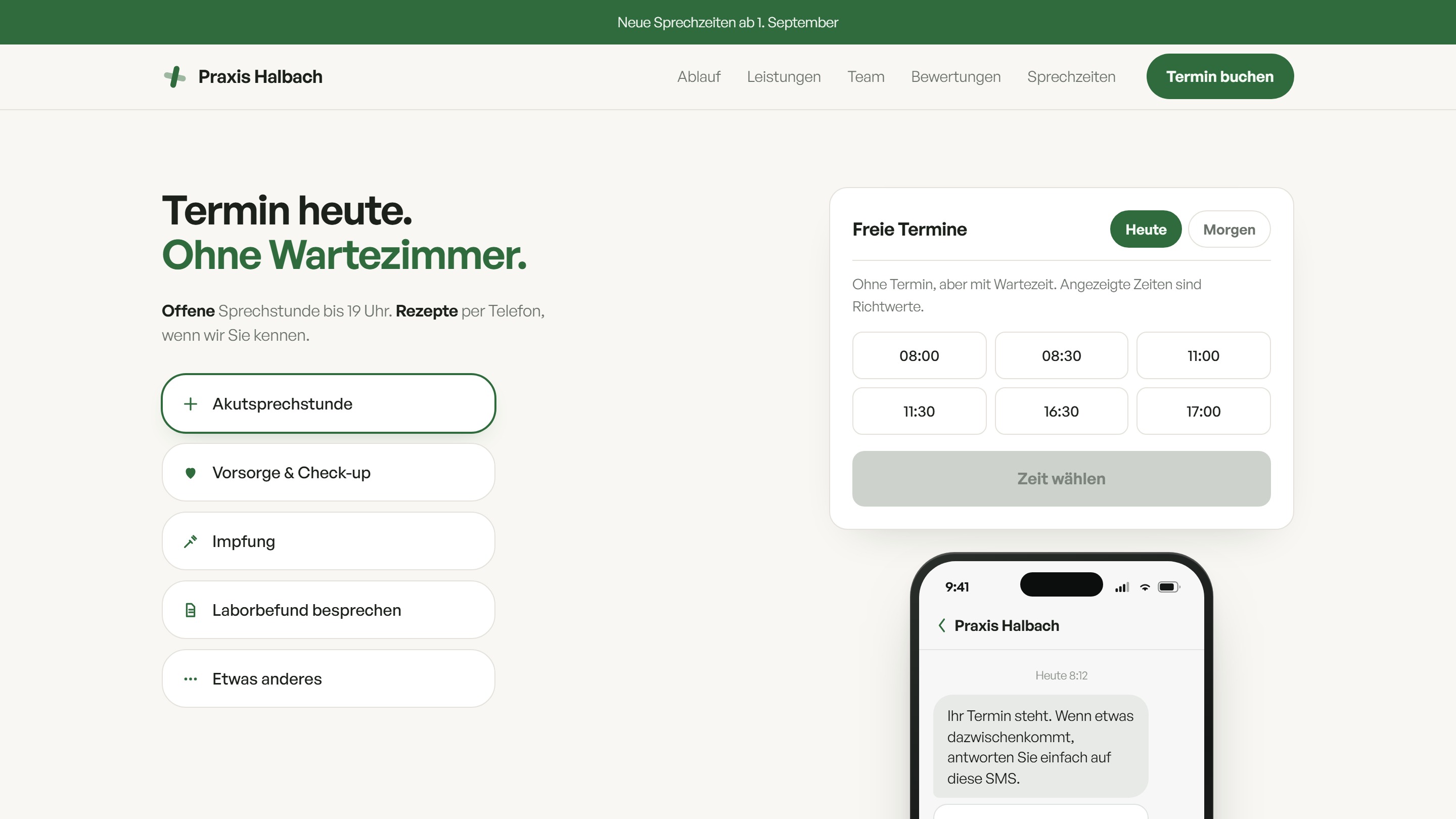Image resolution: width=1456 pixels, height=819 pixels.
Task: Click the signal bars icon on the phone
Action: point(1122,586)
